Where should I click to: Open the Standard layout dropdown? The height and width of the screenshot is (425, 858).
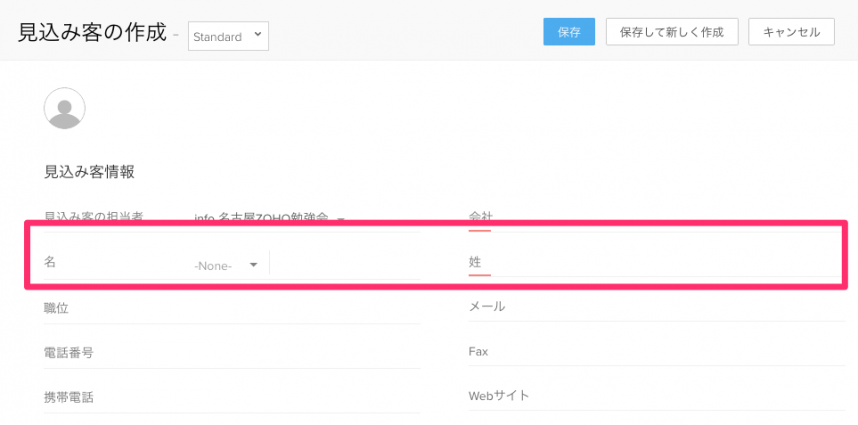pyautogui.click(x=228, y=37)
